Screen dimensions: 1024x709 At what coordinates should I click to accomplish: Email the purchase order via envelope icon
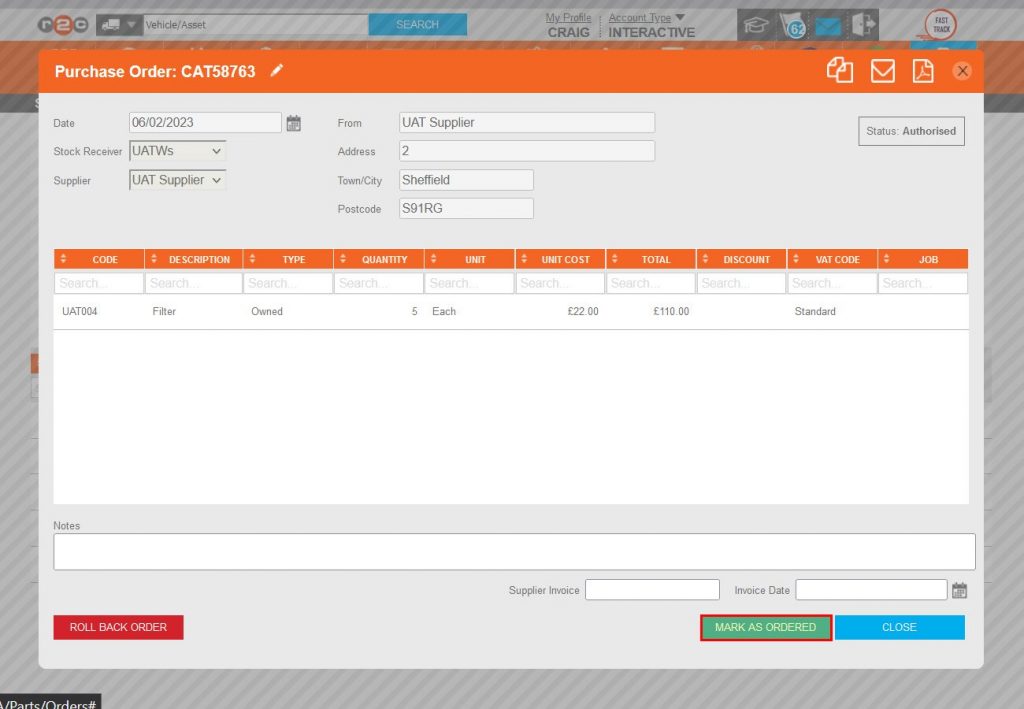881,70
